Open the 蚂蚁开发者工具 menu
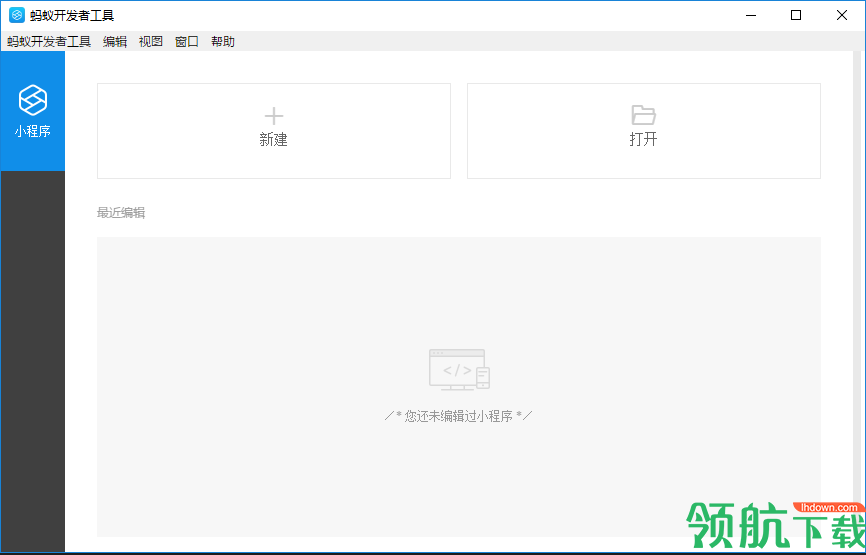 pos(49,41)
